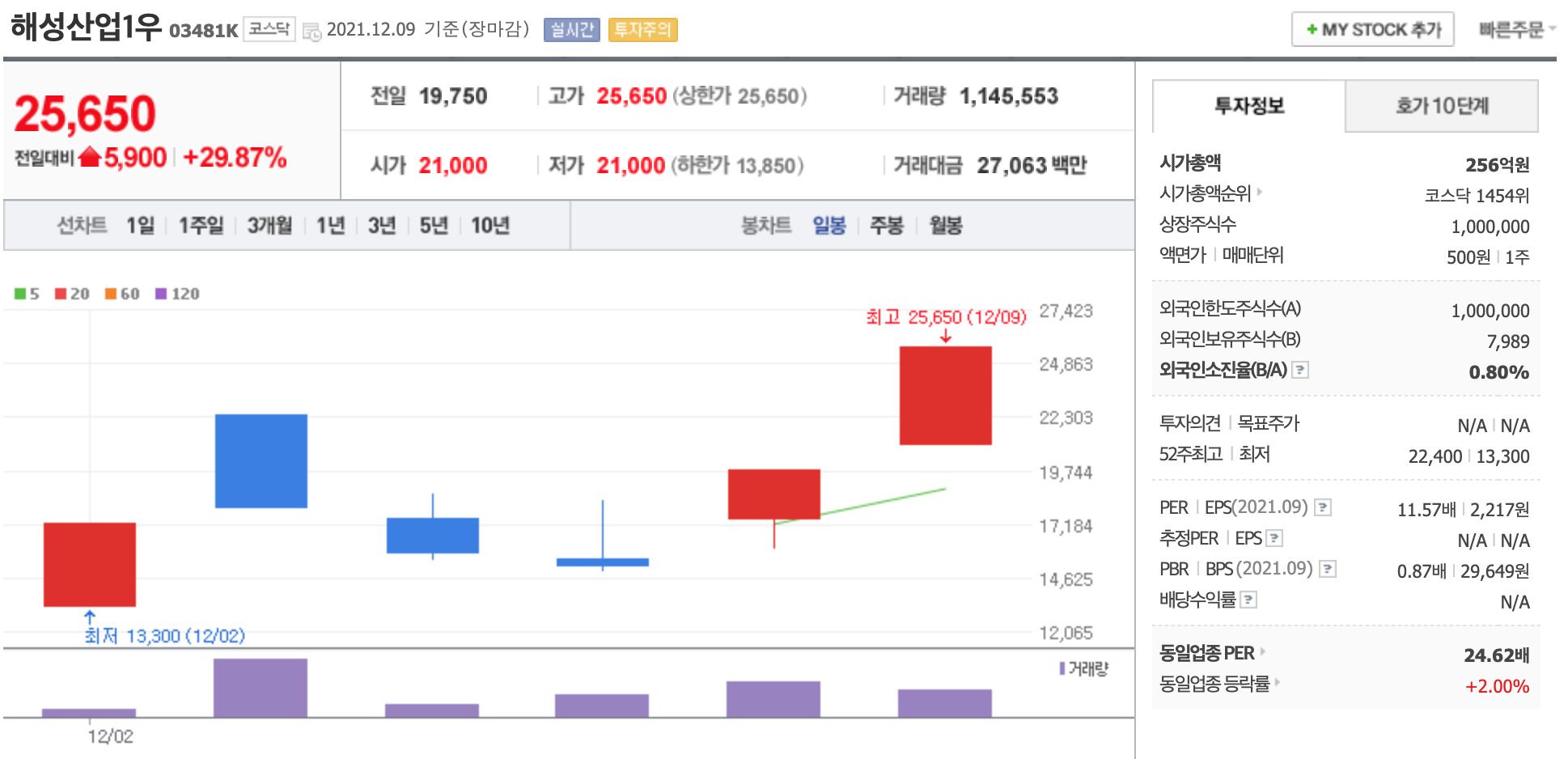Click the 하한가 13,850 label

737,166
